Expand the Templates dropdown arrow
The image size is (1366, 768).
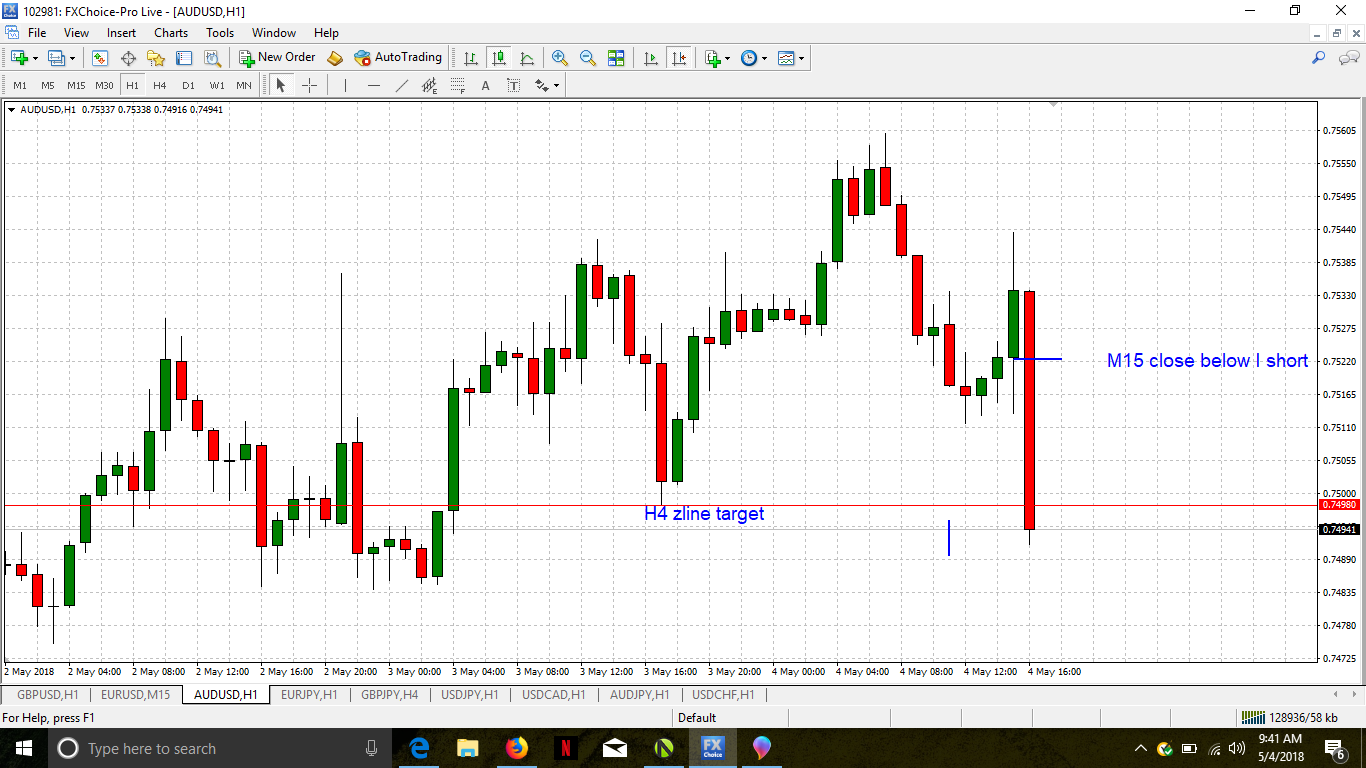(802, 58)
